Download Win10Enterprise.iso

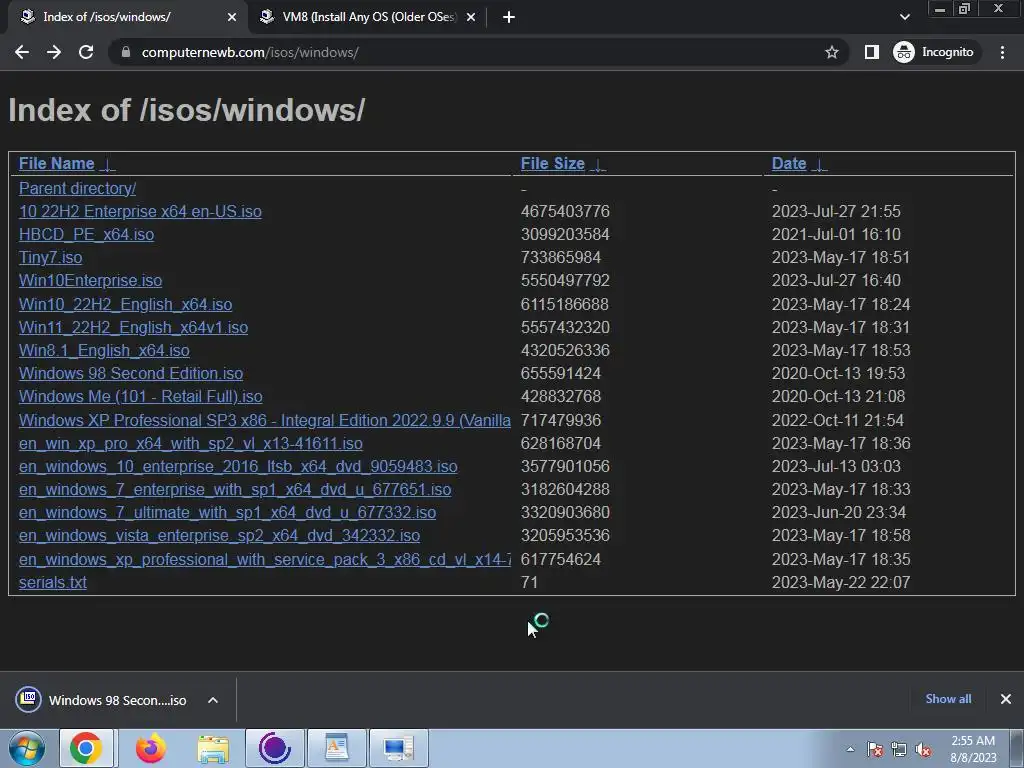coord(90,280)
